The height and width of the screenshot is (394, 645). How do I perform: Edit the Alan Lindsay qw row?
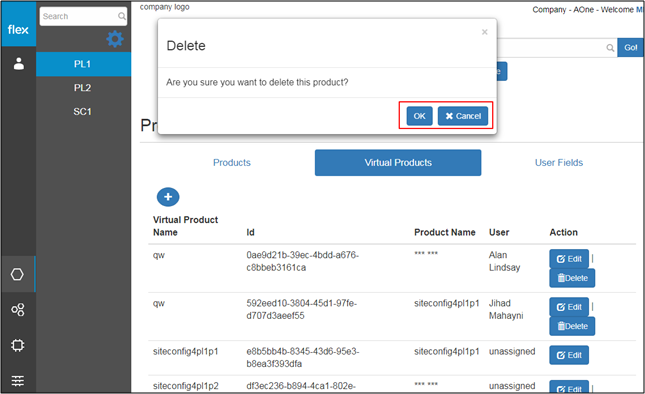click(x=569, y=259)
